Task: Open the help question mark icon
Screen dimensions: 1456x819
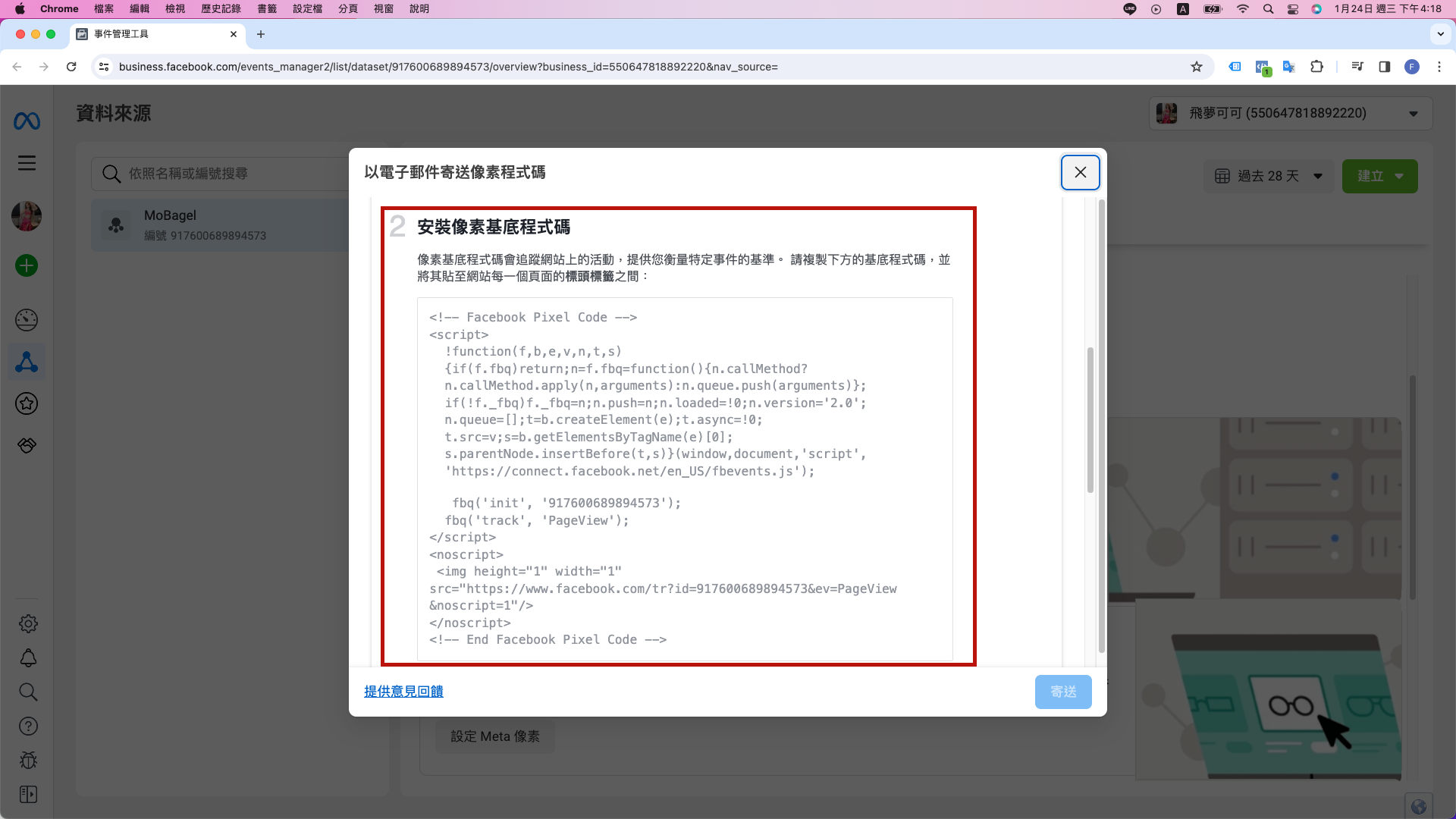Action: (28, 726)
